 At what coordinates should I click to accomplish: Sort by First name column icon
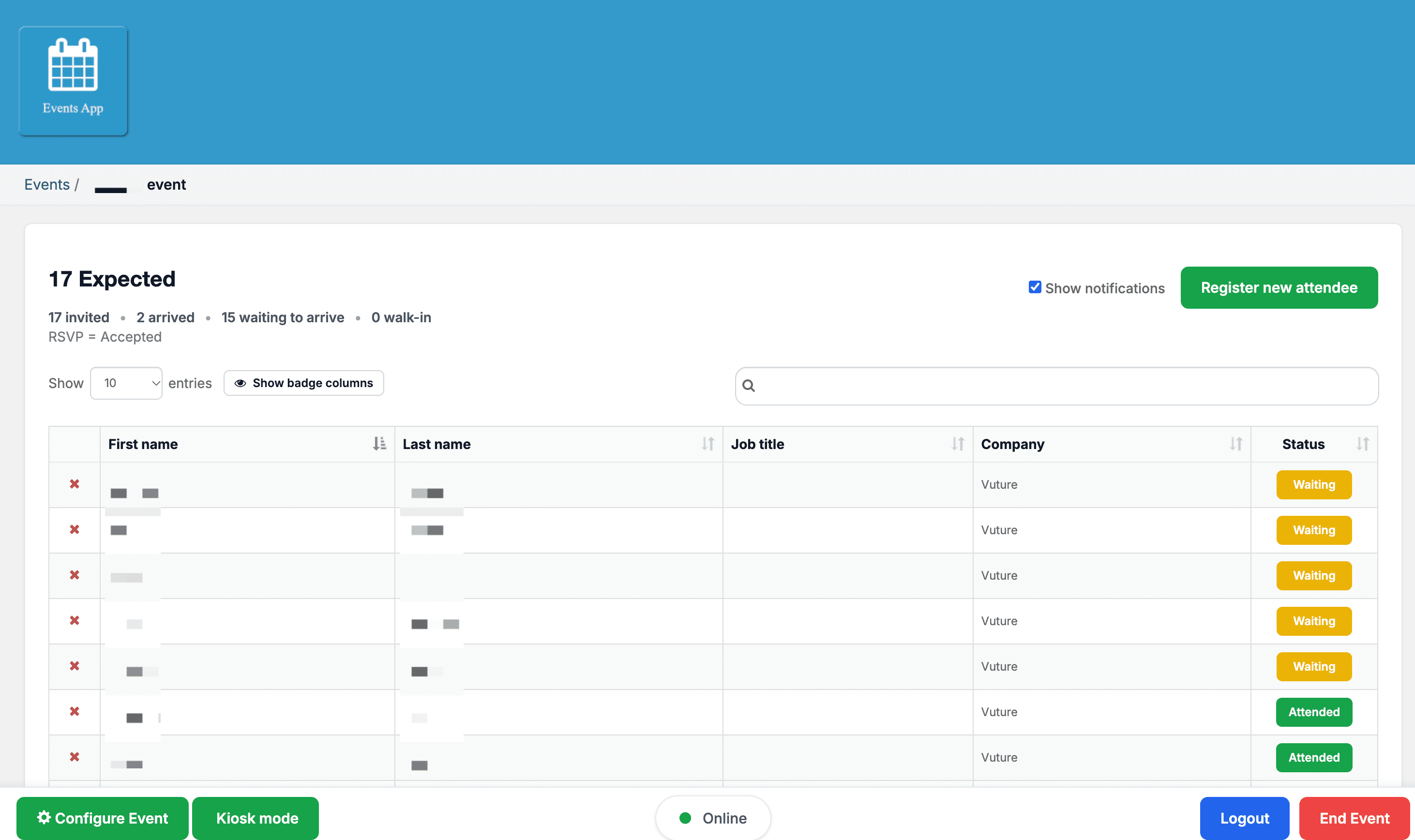tap(379, 444)
